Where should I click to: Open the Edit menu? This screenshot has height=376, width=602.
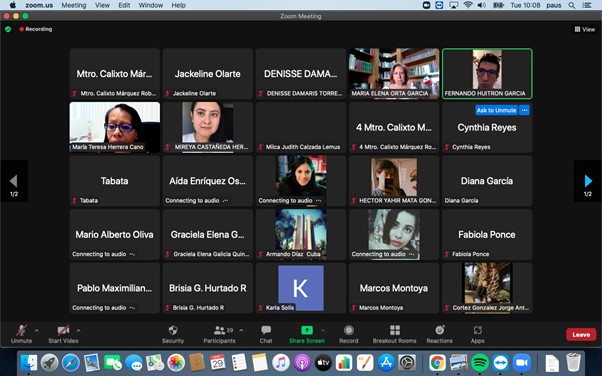(124, 5)
